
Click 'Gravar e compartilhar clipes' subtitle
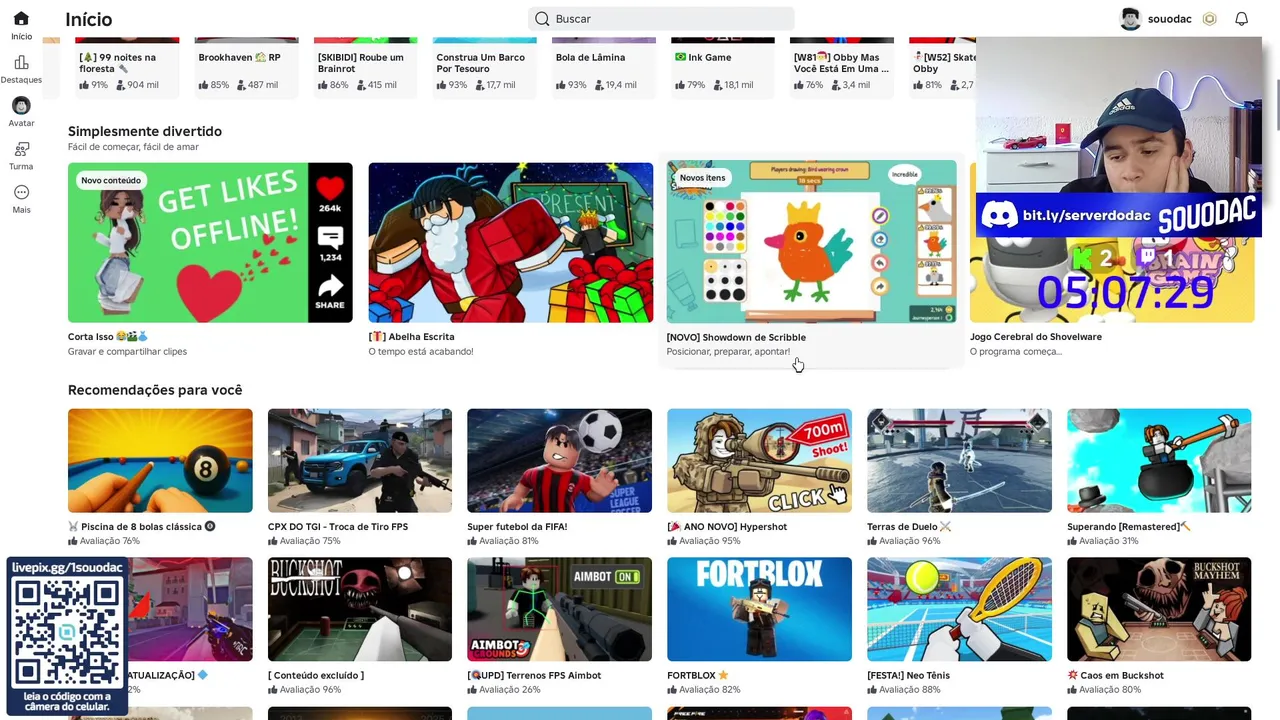[127, 352]
